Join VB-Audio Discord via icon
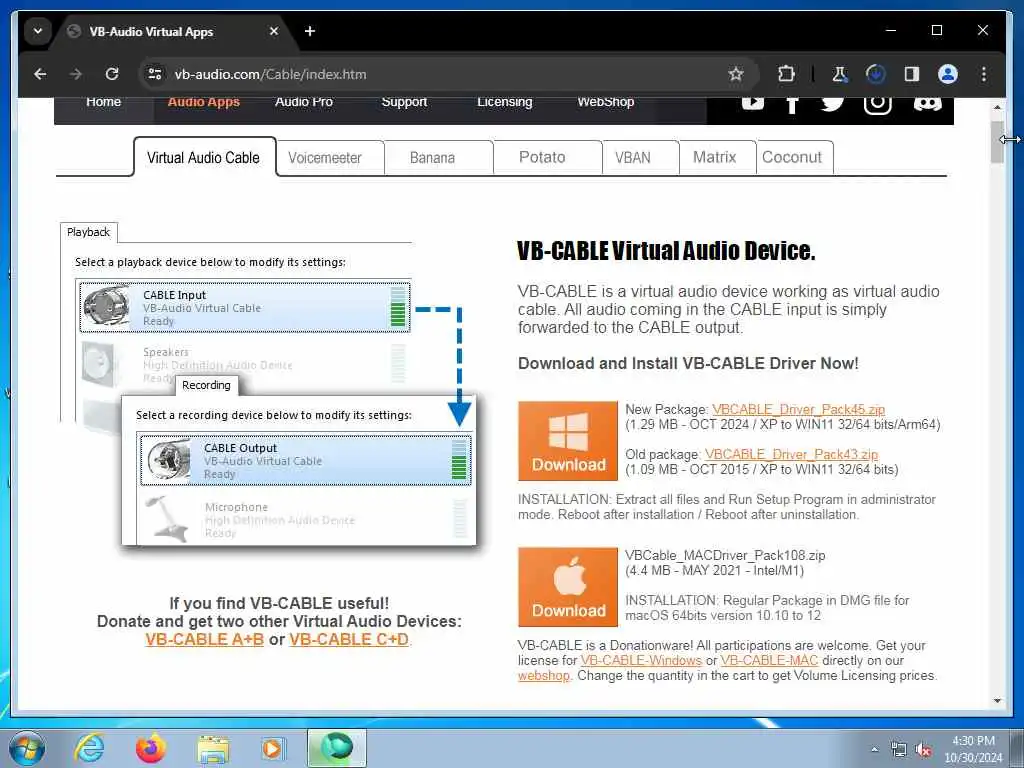 927,103
